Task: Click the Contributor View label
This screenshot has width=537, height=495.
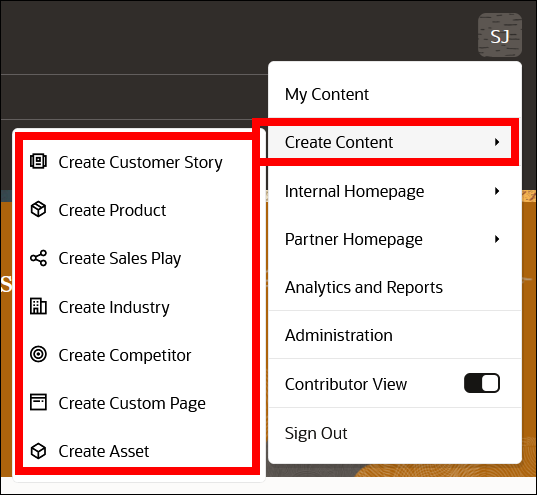Action: pos(346,384)
